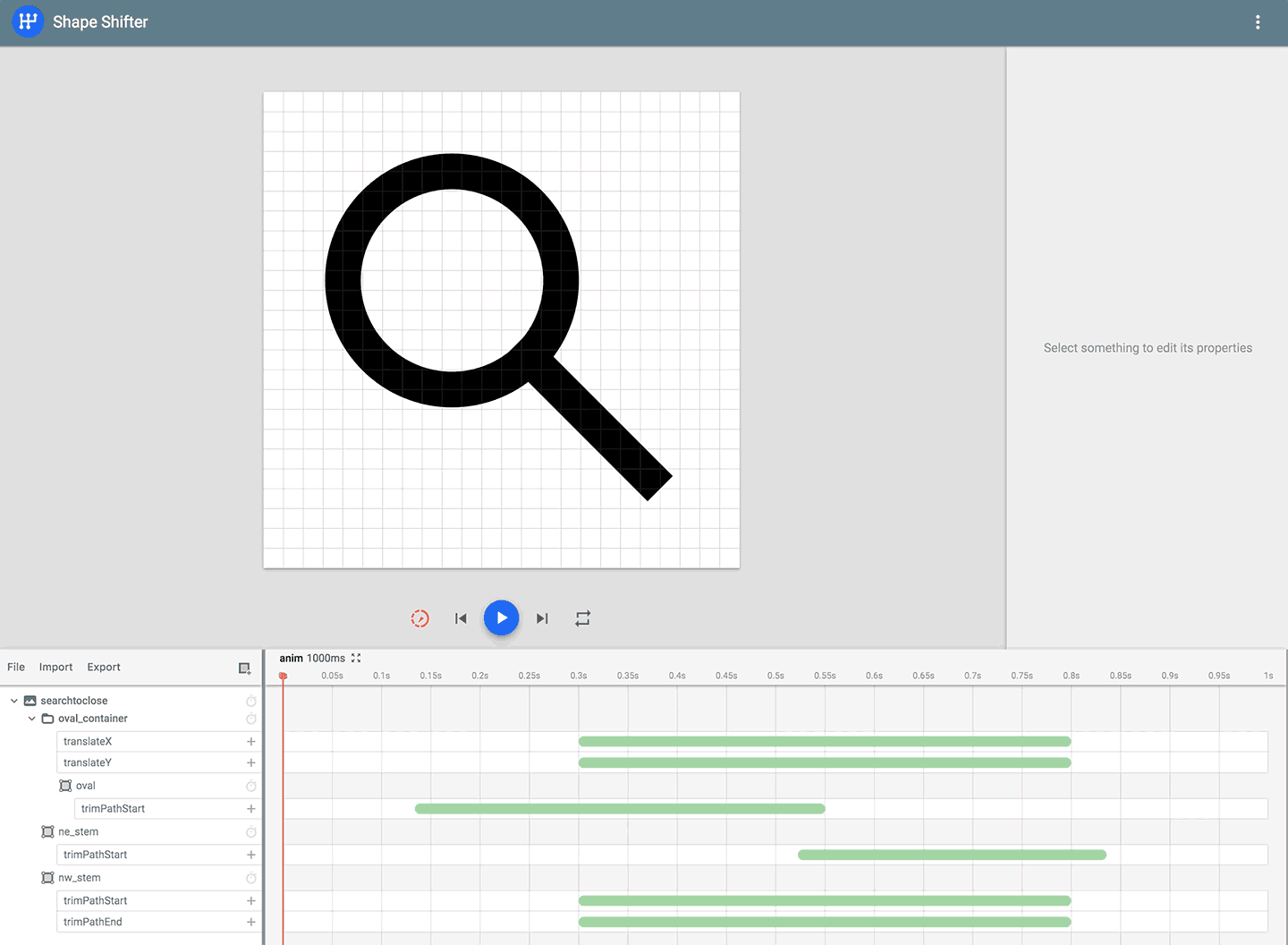
Task: Play the animation
Action: tap(502, 617)
